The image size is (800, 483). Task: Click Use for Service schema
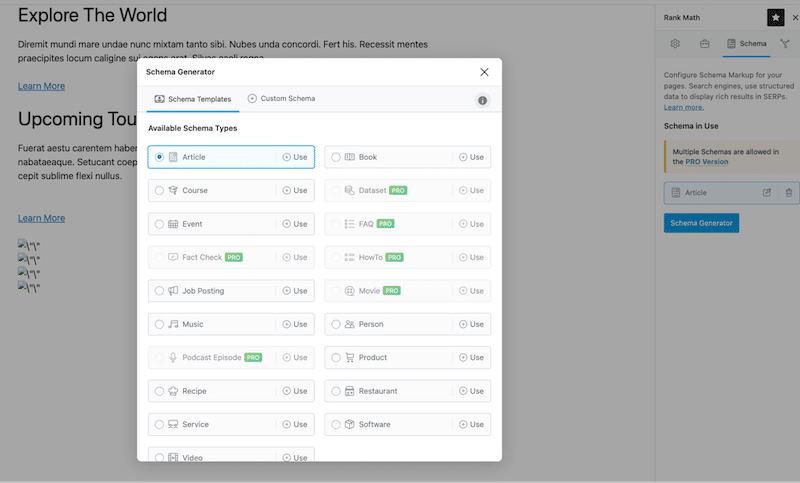(295, 424)
